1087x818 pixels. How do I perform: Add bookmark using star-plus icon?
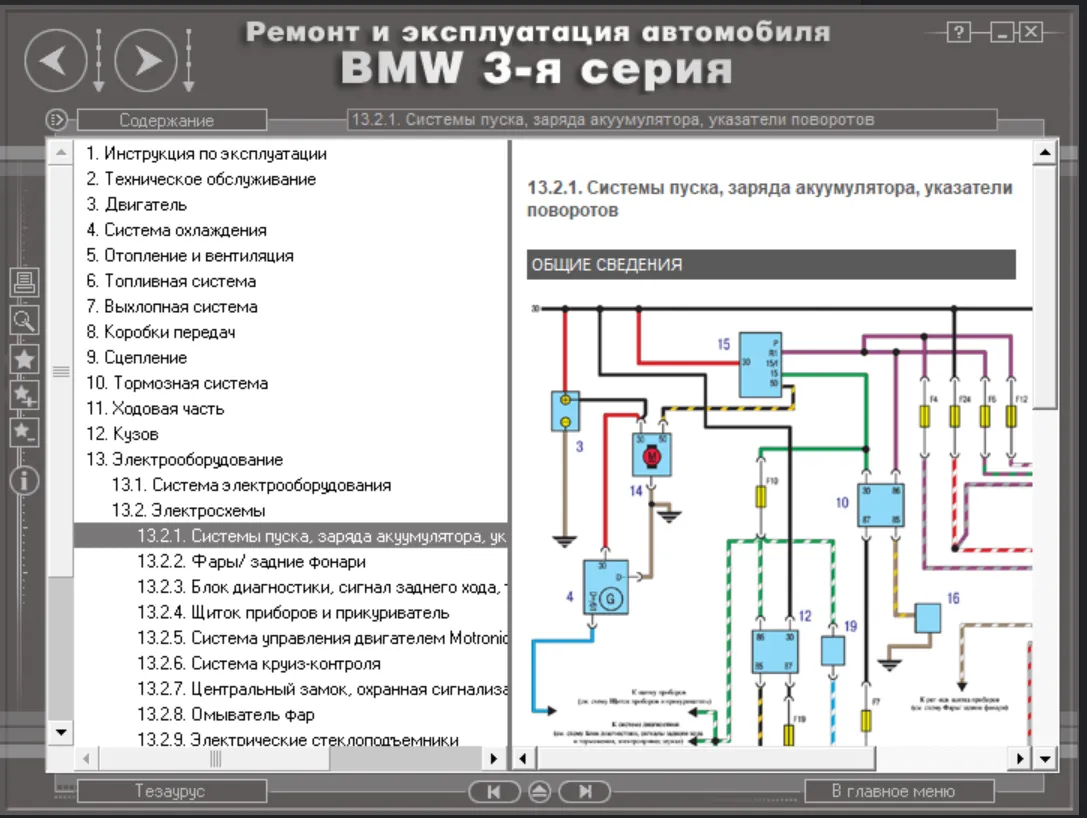[24, 395]
